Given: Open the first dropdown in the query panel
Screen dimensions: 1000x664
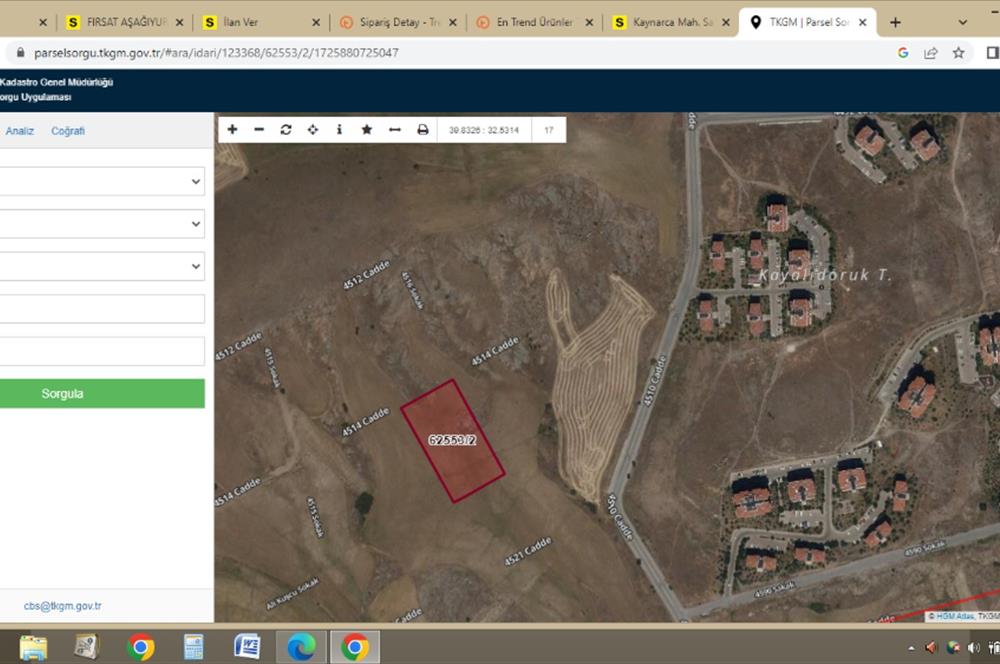Looking at the screenshot, I should coord(101,181).
